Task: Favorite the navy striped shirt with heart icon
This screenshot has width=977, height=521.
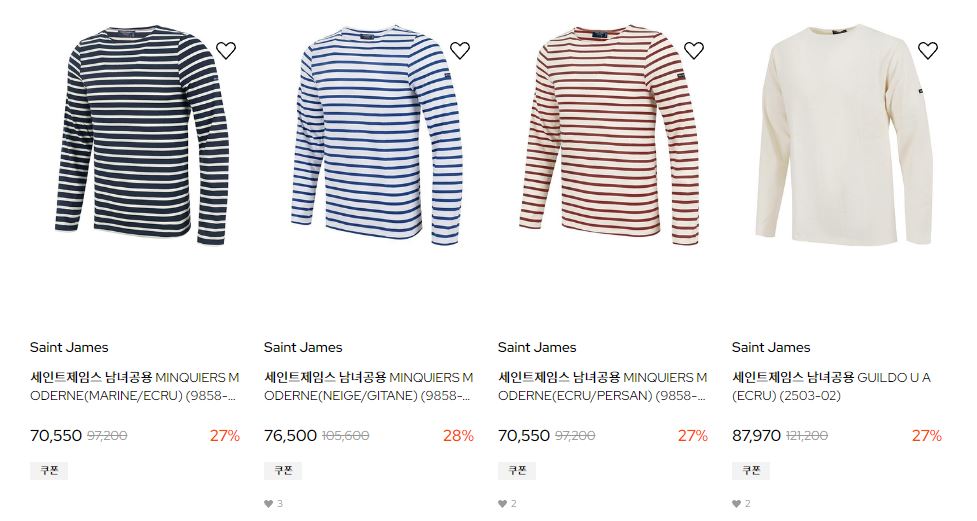Action: [x=226, y=50]
